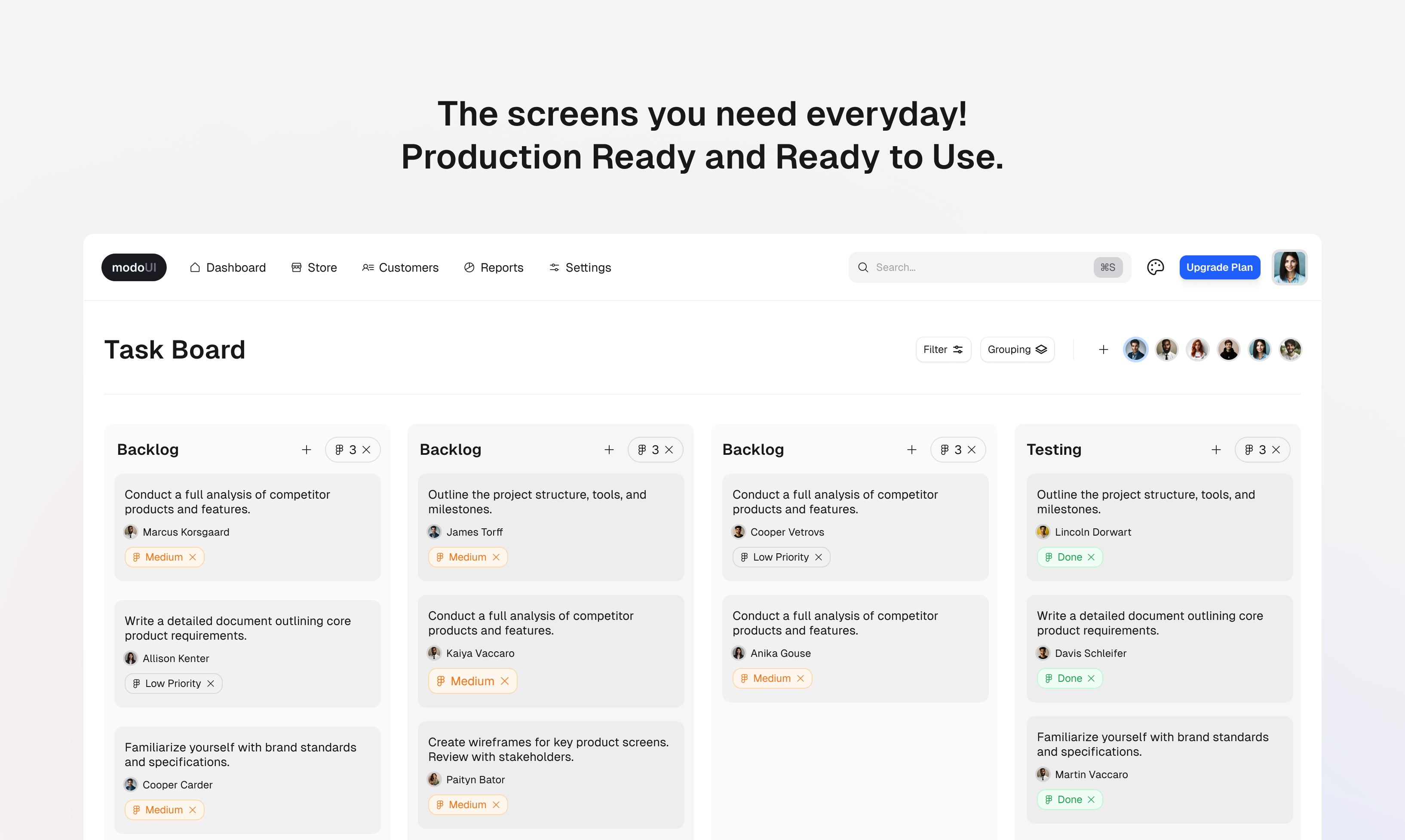Add a card to the second Backlog column
1405x840 pixels.
(609, 449)
